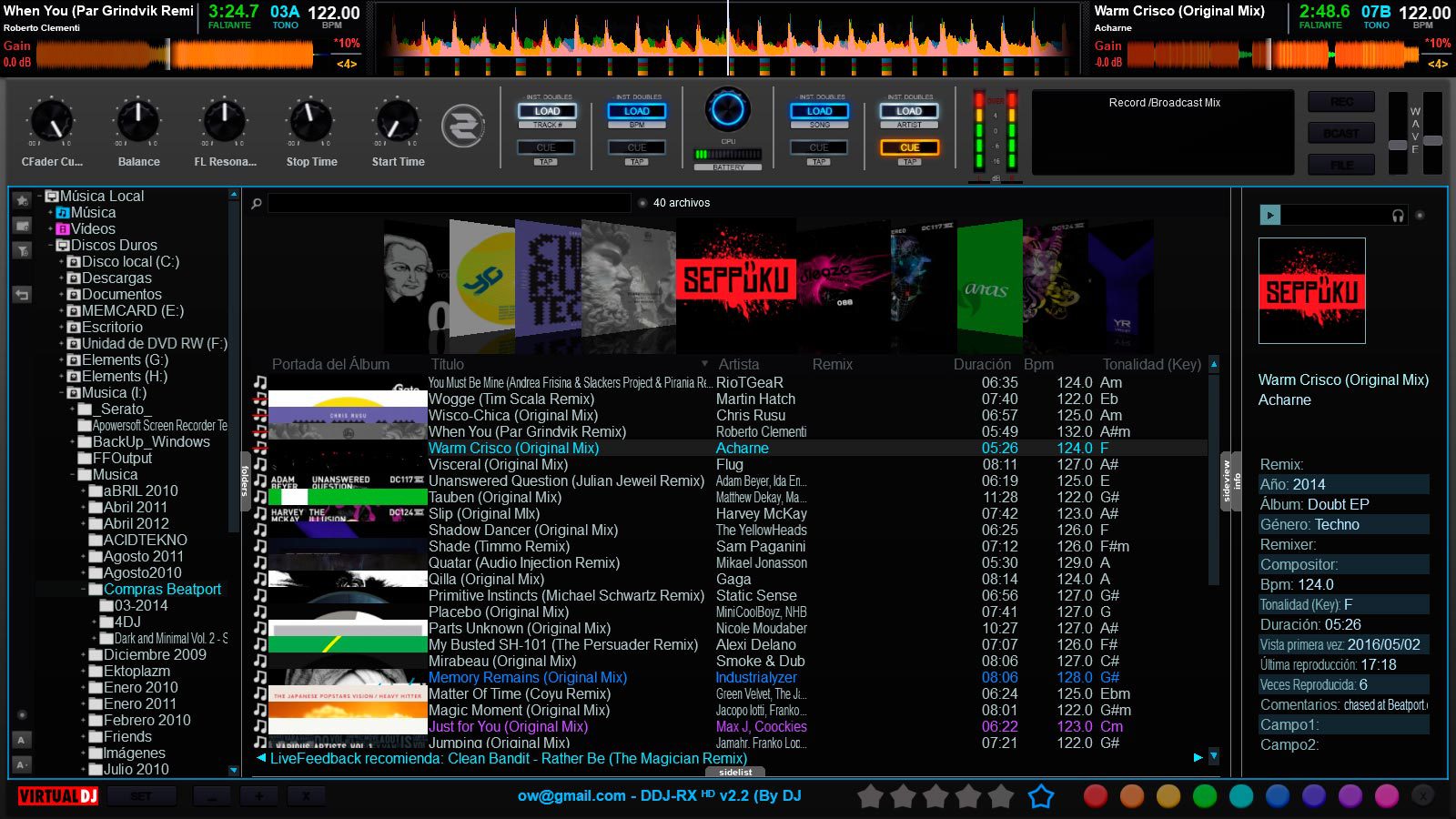
Task: Open the Título column sort dropdown arrow
Action: point(703,364)
